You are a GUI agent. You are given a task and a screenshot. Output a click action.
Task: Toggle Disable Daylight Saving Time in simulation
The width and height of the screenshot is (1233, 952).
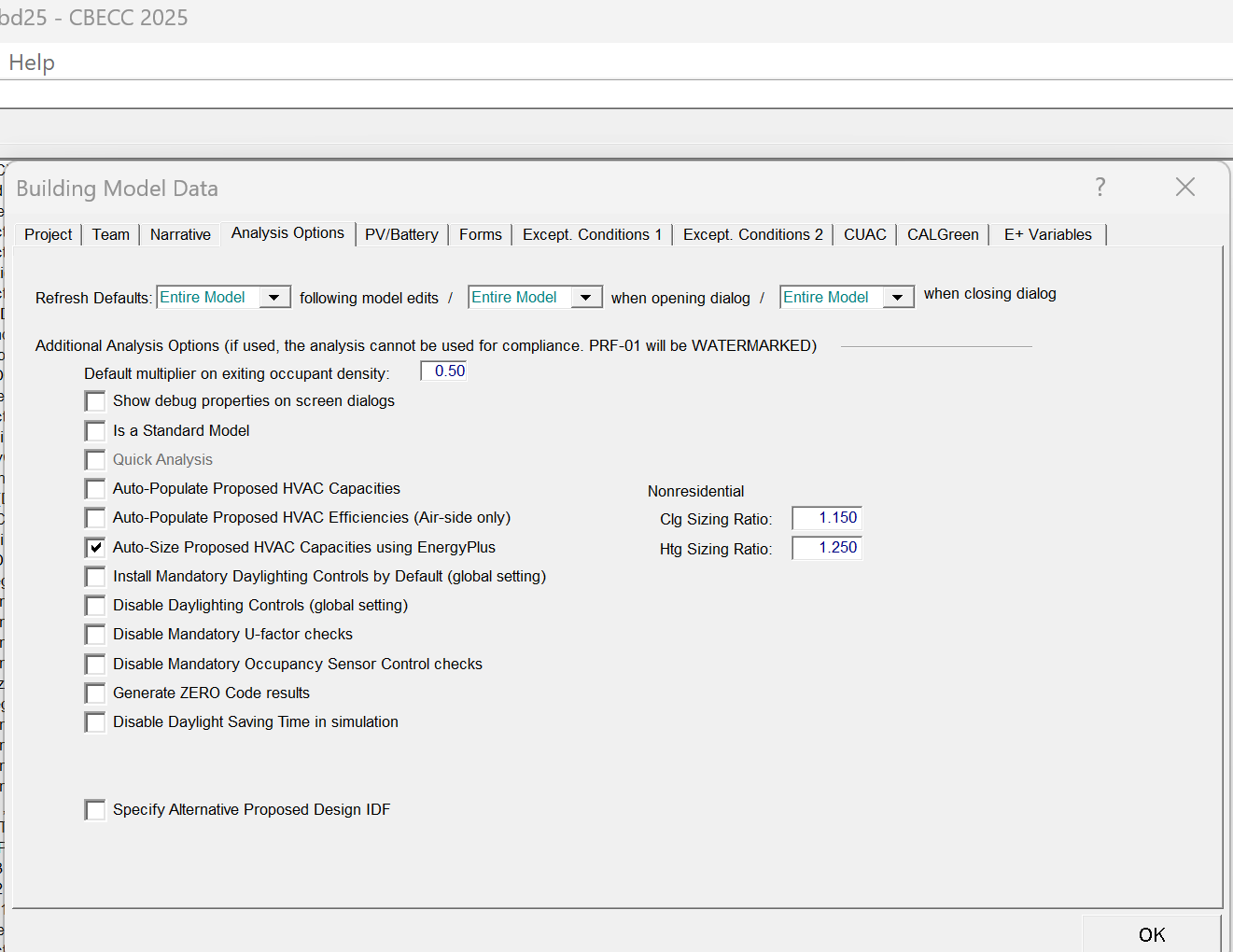click(95, 722)
